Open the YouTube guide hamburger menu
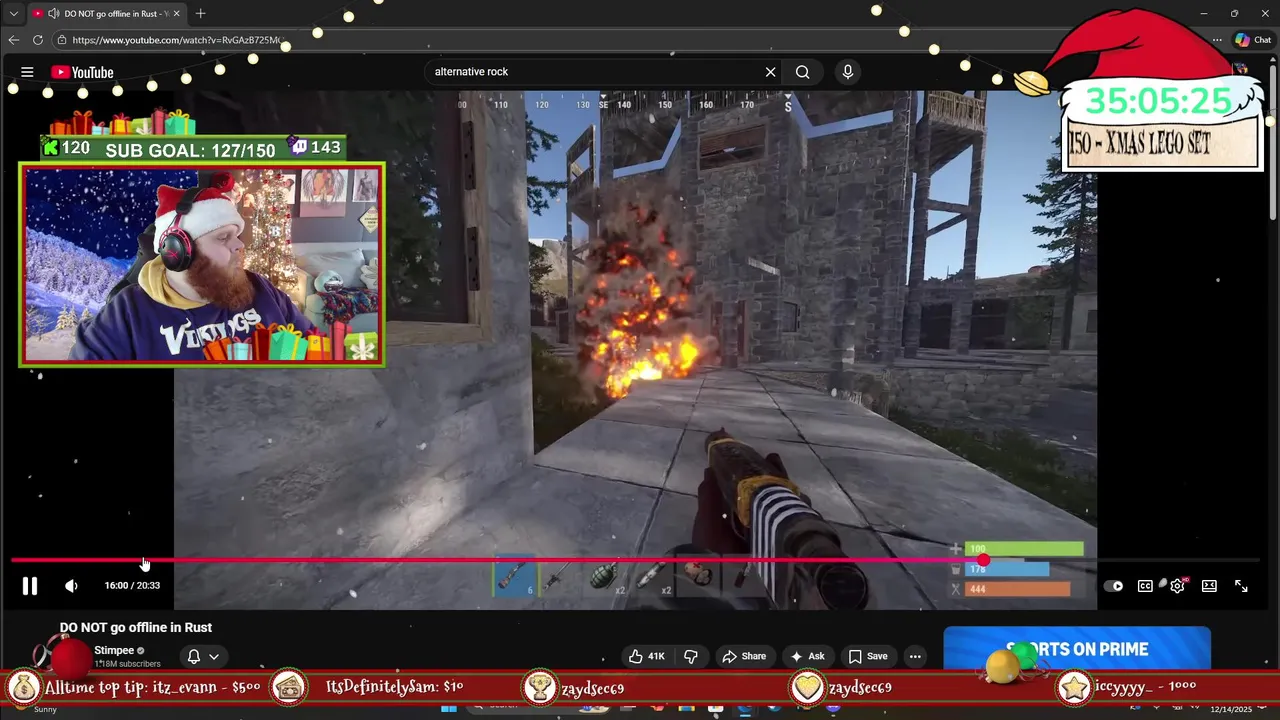The image size is (1280, 720). 27,72
